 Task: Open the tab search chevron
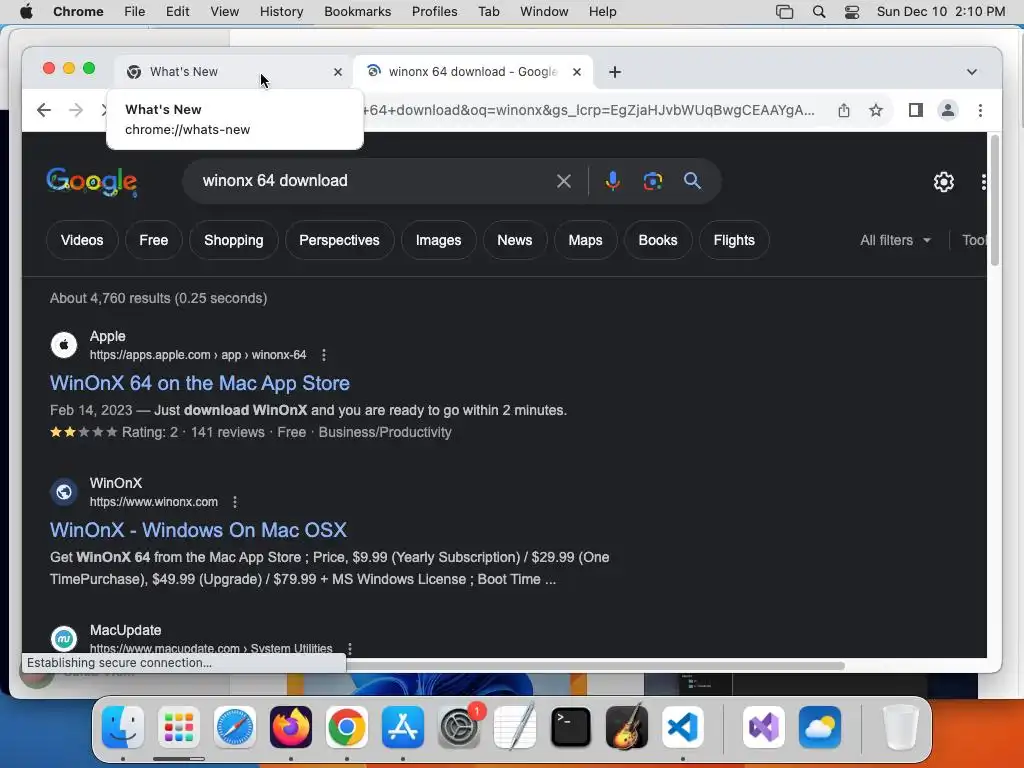[972, 72]
